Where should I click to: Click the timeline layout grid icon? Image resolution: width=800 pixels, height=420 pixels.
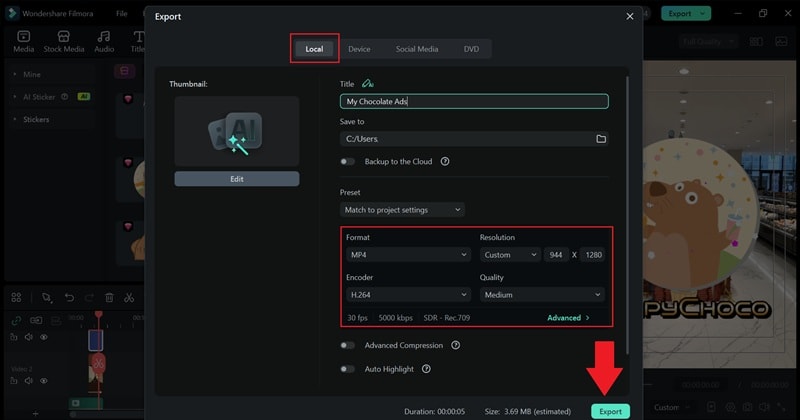point(16,298)
